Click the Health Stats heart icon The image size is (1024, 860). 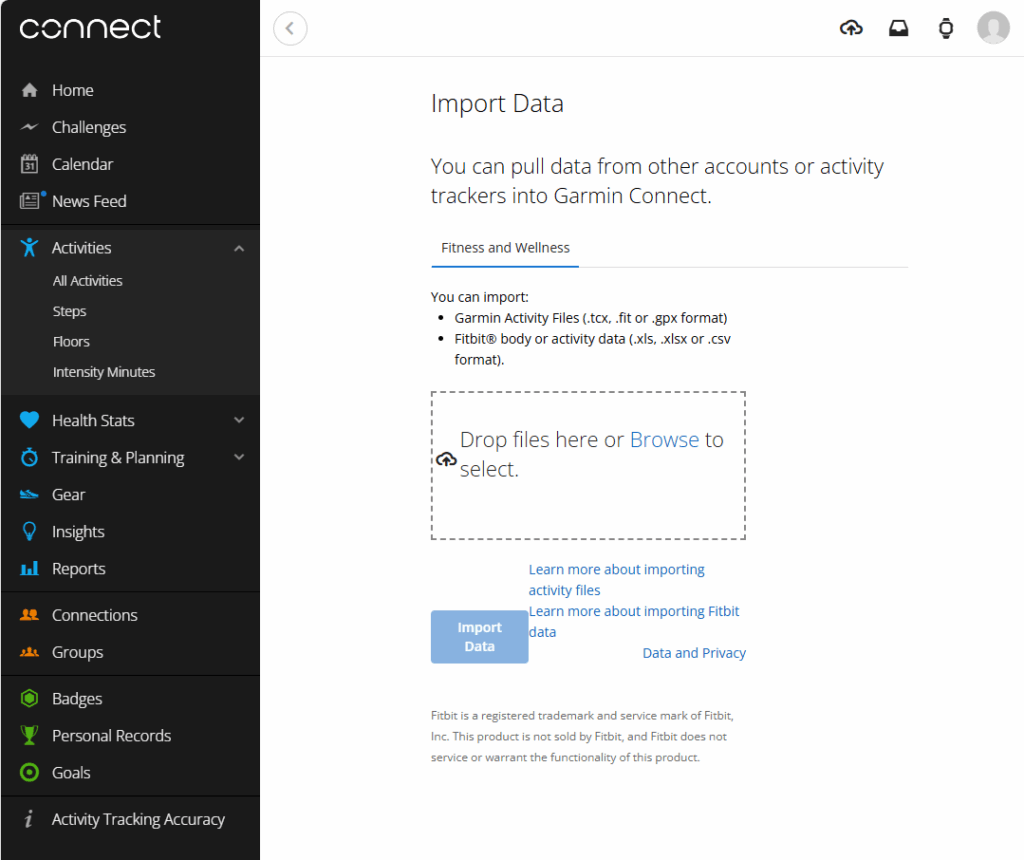tap(29, 420)
